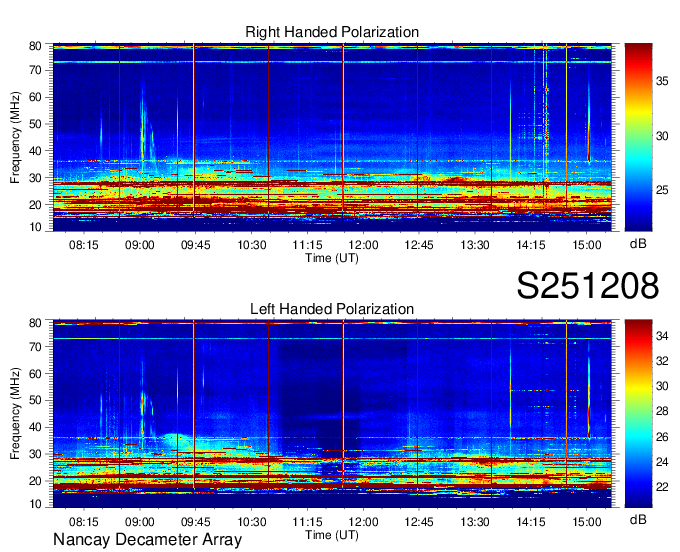This screenshot has height=552, width=680.
Task: Select the 12:00 tick on the lower time axis
Action: click(x=362, y=521)
